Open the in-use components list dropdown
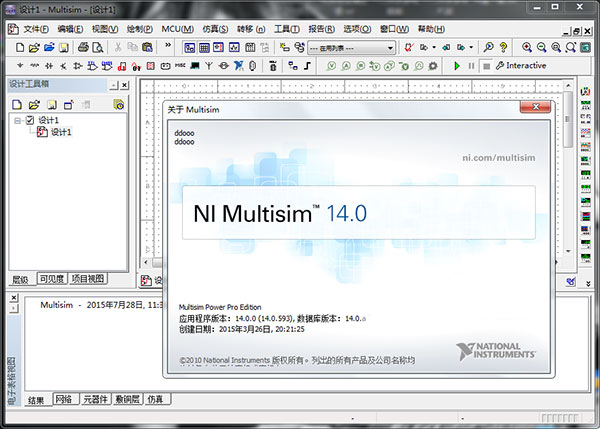Screen dimensions: 600x429 click(x=389, y=47)
